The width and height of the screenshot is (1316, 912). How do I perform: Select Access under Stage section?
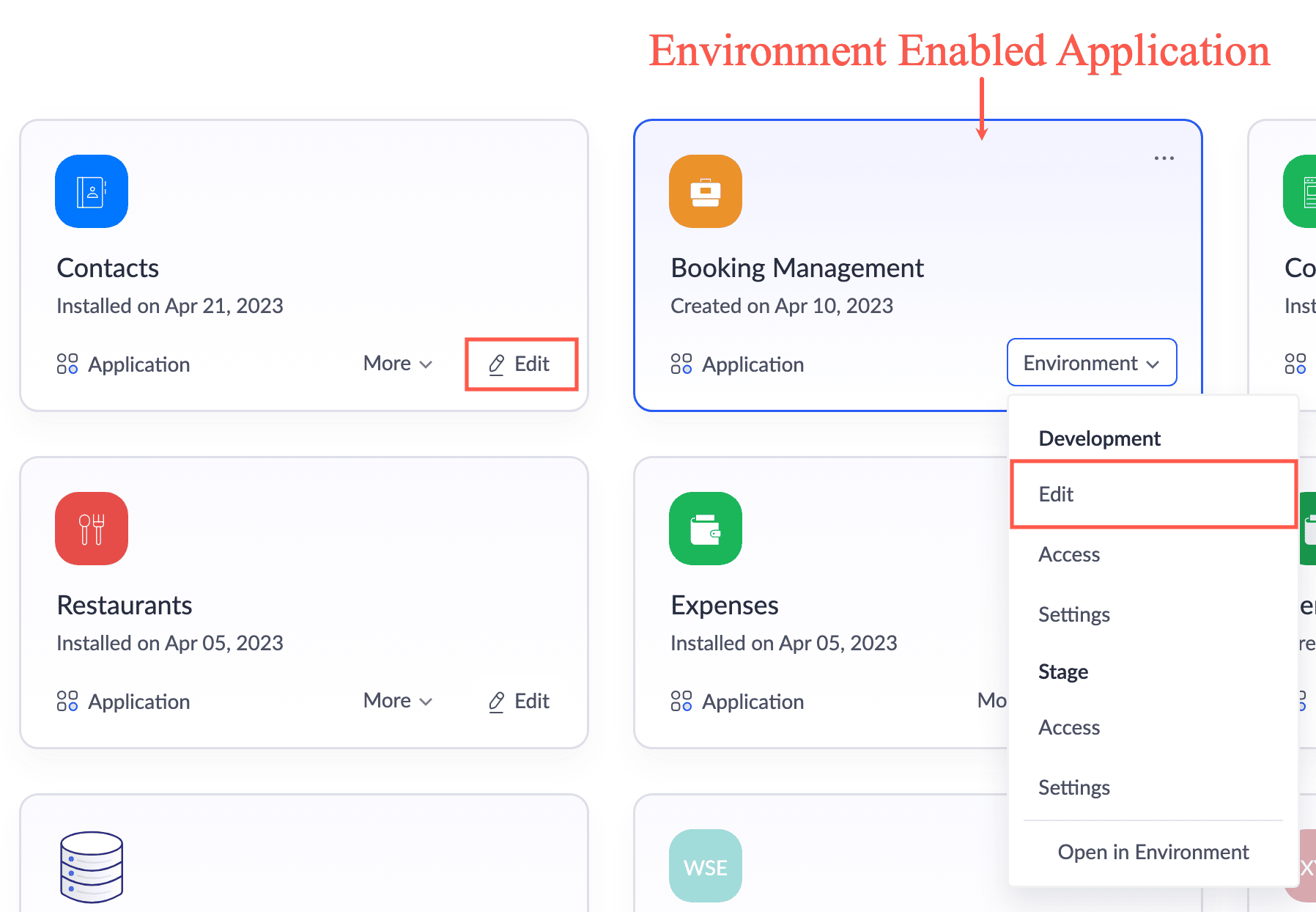pyautogui.click(x=1069, y=727)
